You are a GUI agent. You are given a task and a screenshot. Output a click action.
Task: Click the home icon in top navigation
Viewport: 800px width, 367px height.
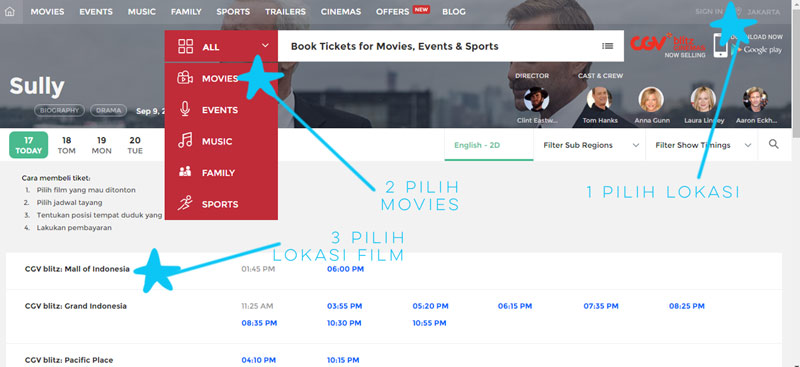(10, 12)
